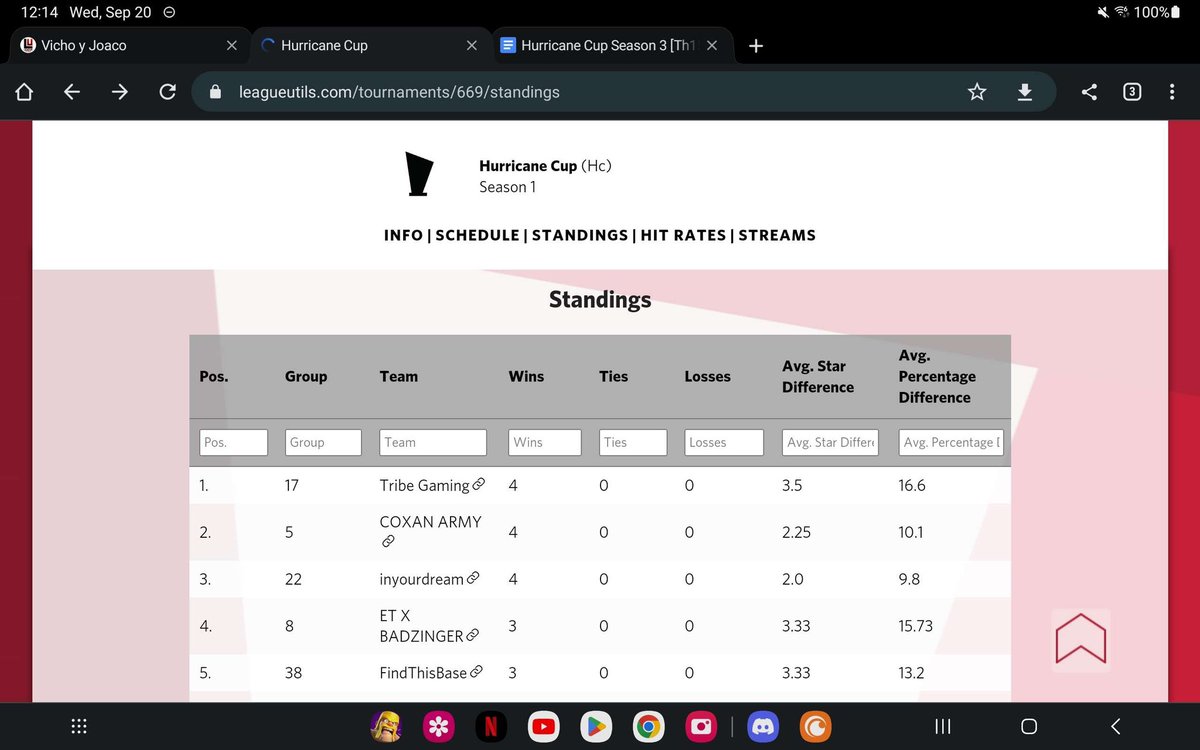The height and width of the screenshot is (750, 1200).
Task: Open Chrome from the taskbar
Action: pos(649,727)
